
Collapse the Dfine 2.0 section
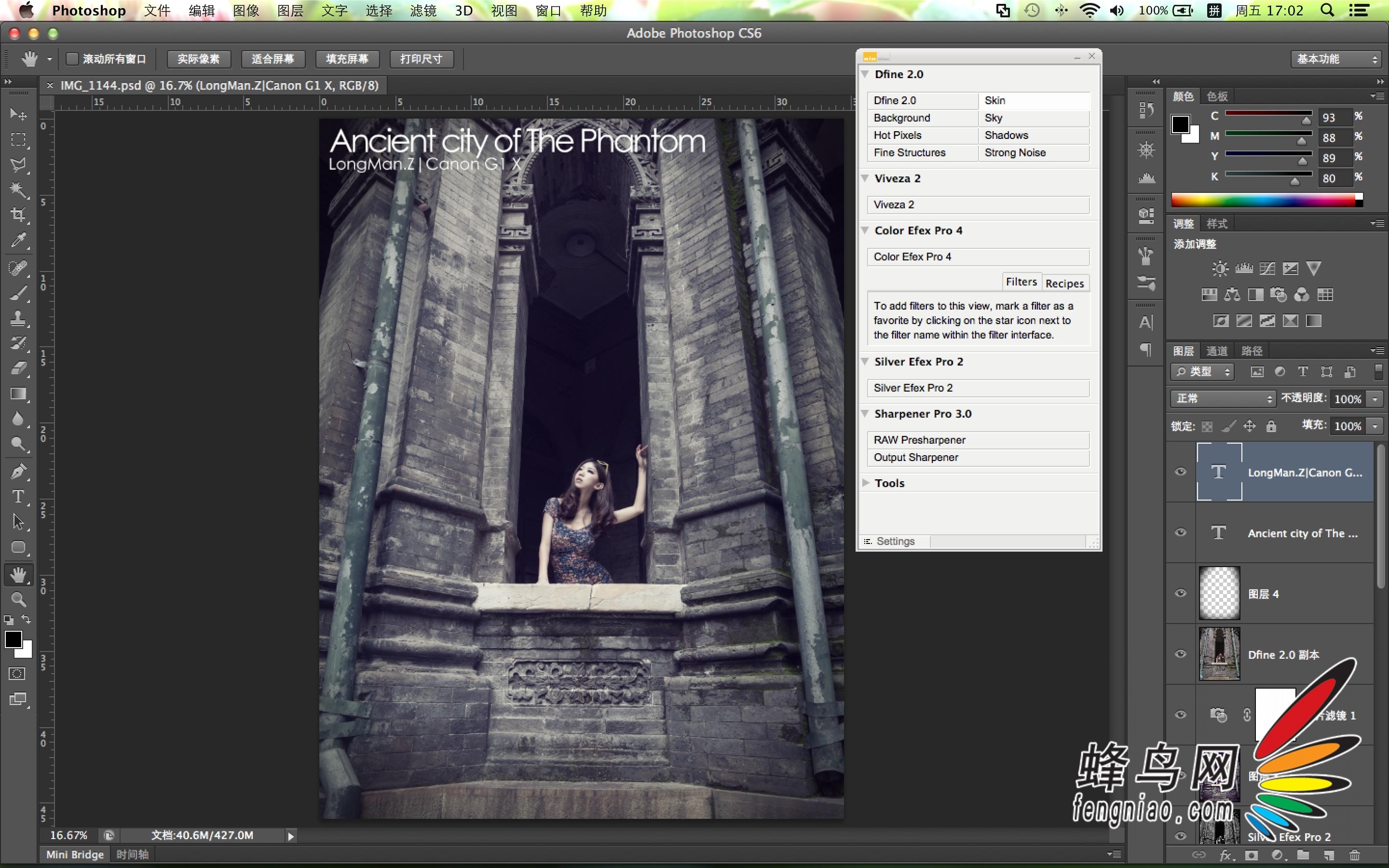coord(865,74)
